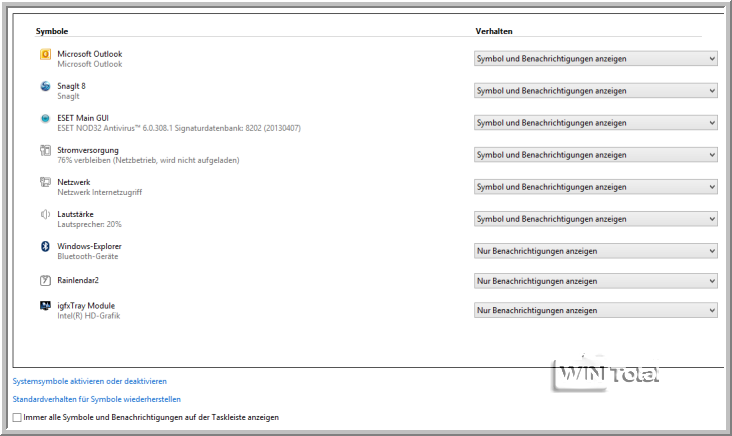Screen dimensions: 732x436
Task: Click the '76% verbleiben' battery status text
Action: 148,161
